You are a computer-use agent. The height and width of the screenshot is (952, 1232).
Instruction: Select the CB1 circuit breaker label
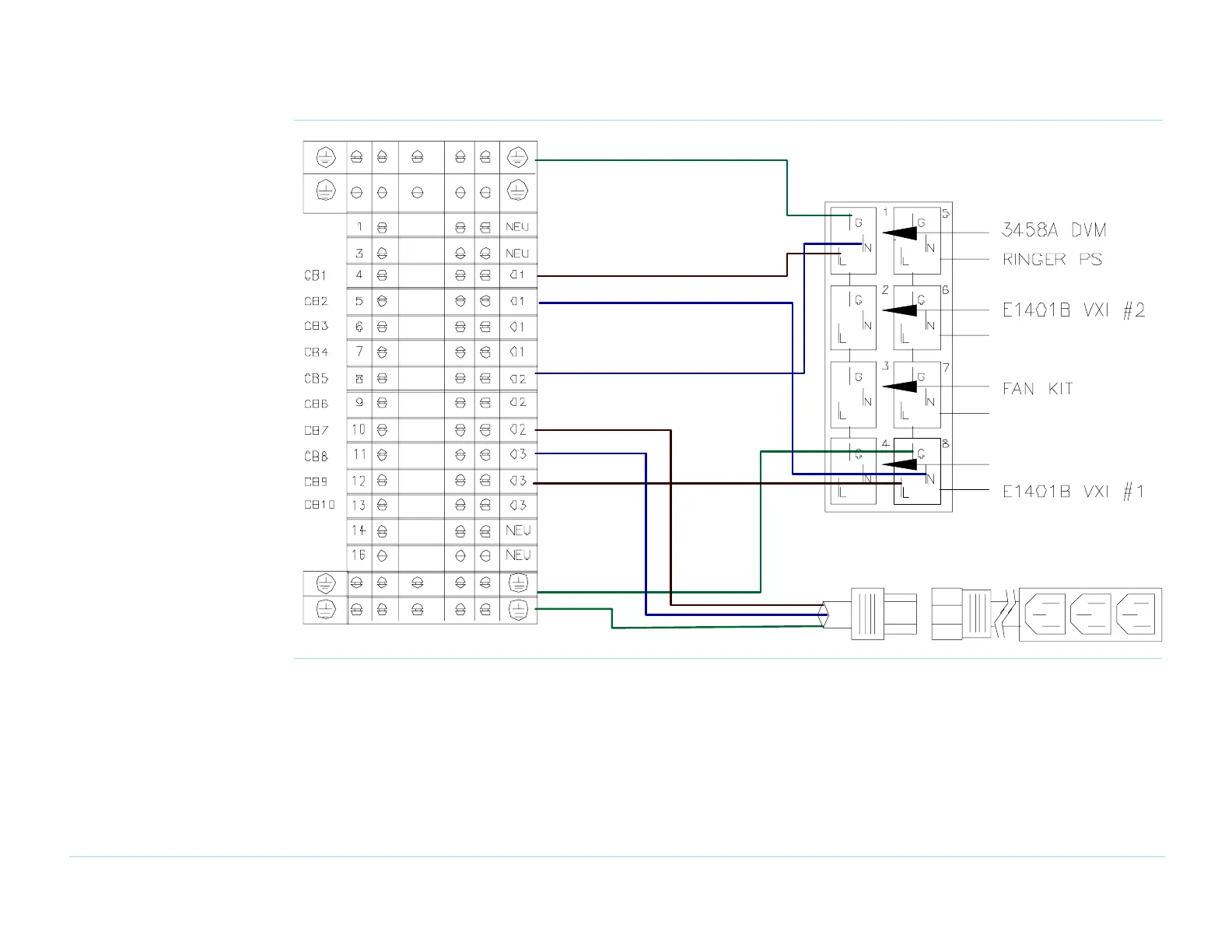315,275
